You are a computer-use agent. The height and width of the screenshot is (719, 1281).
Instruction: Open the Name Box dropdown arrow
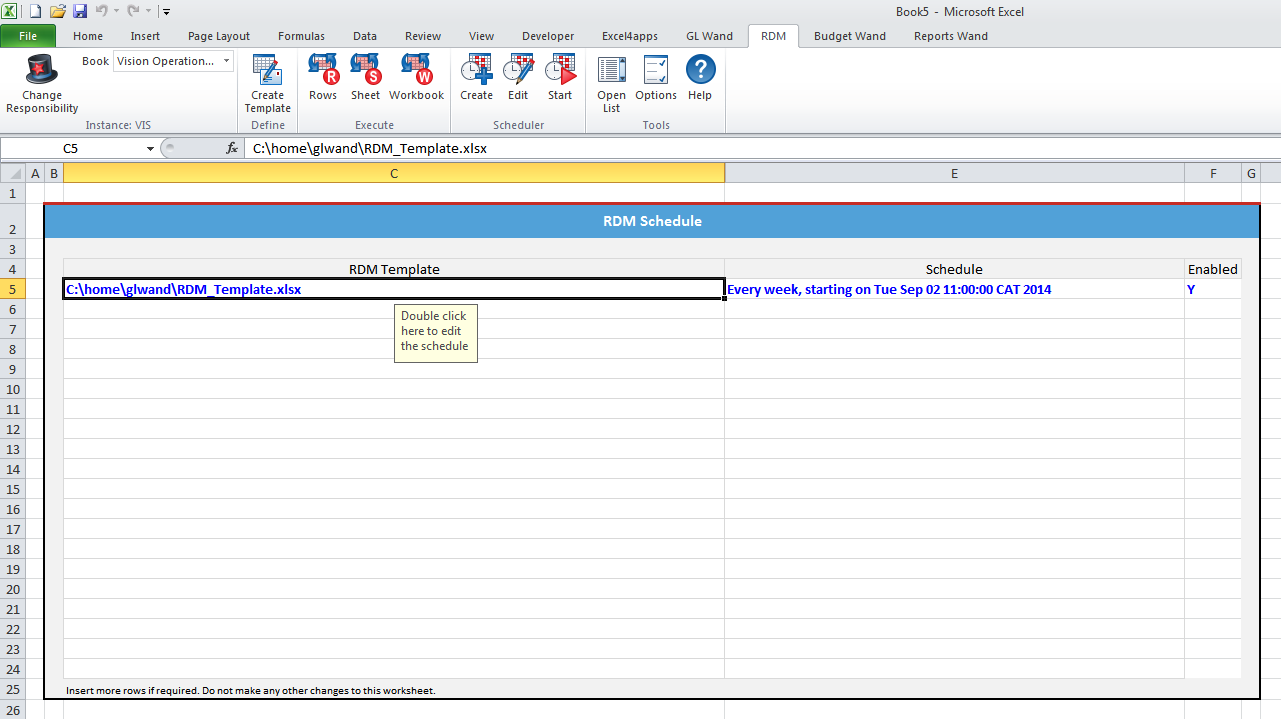click(x=150, y=148)
